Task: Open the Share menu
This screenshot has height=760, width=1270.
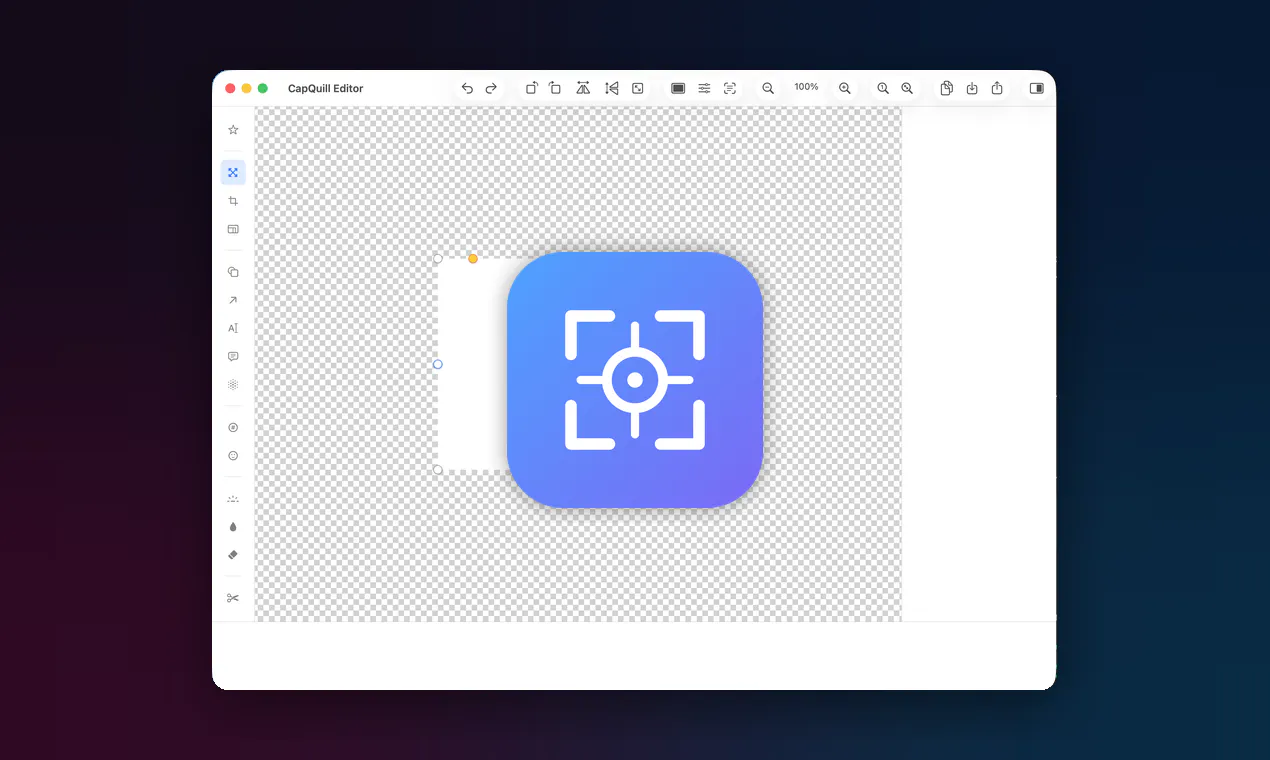Action: pos(997,88)
